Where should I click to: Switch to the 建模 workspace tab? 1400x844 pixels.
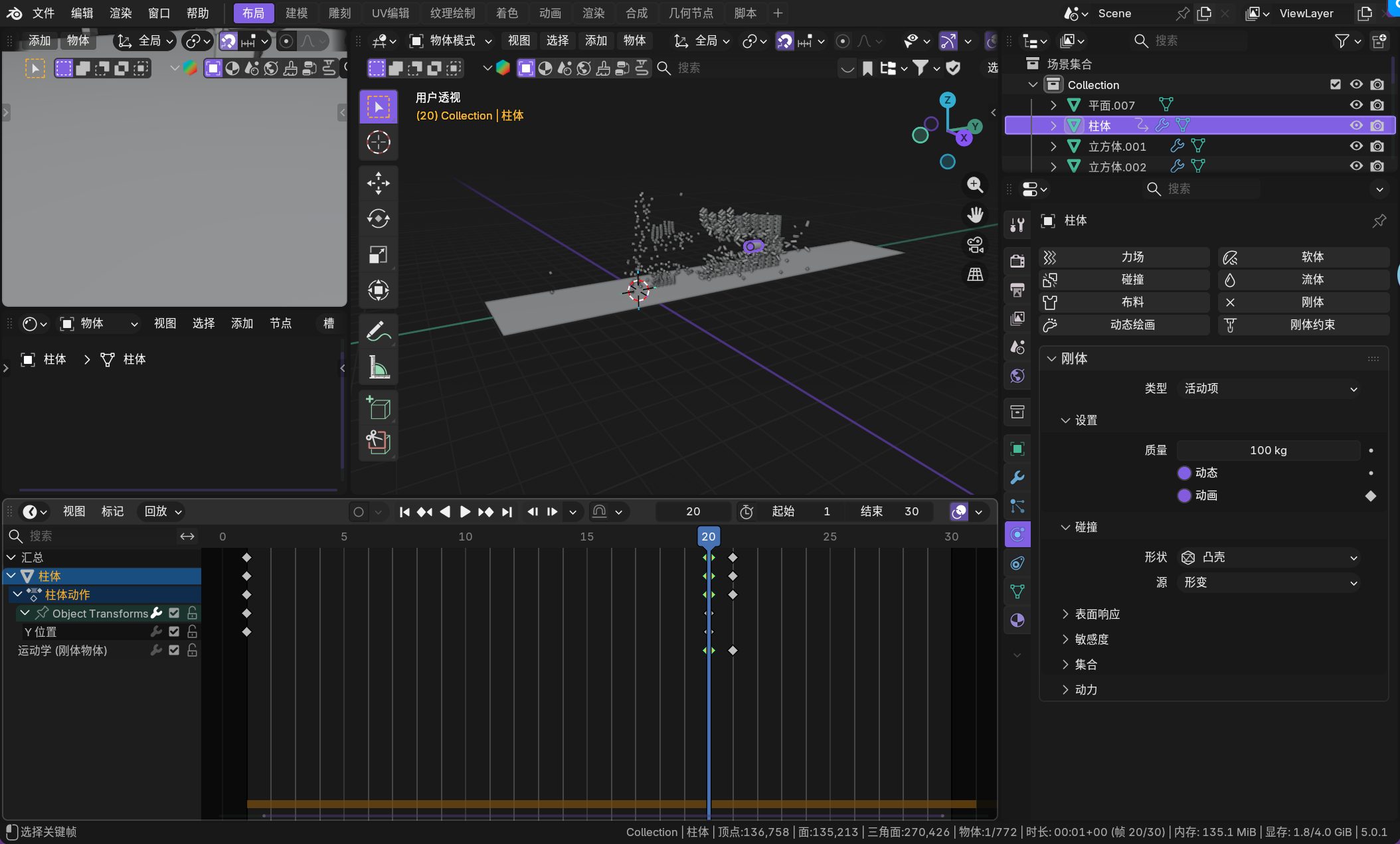pyautogui.click(x=296, y=13)
